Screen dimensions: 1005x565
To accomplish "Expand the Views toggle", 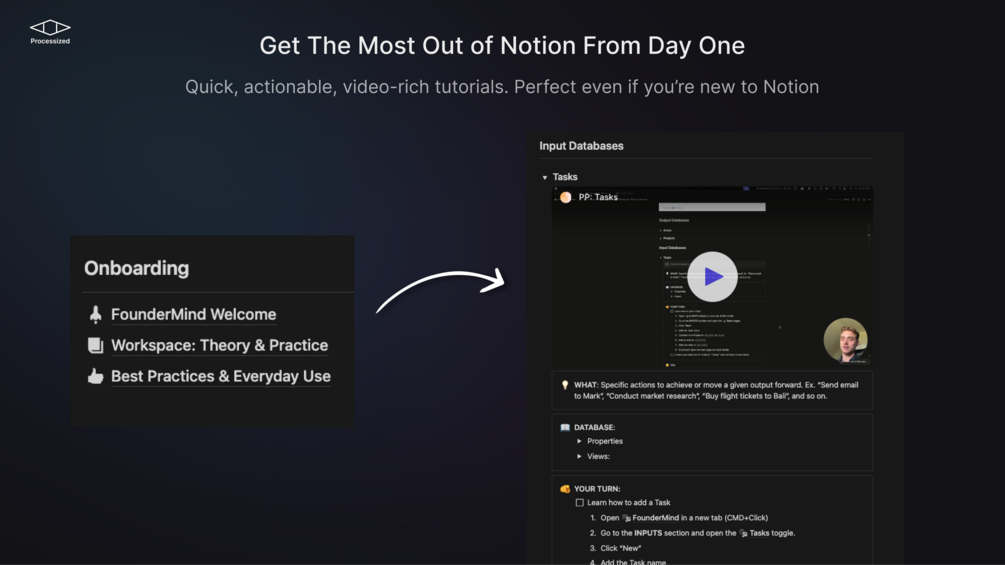I will pos(579,457).
